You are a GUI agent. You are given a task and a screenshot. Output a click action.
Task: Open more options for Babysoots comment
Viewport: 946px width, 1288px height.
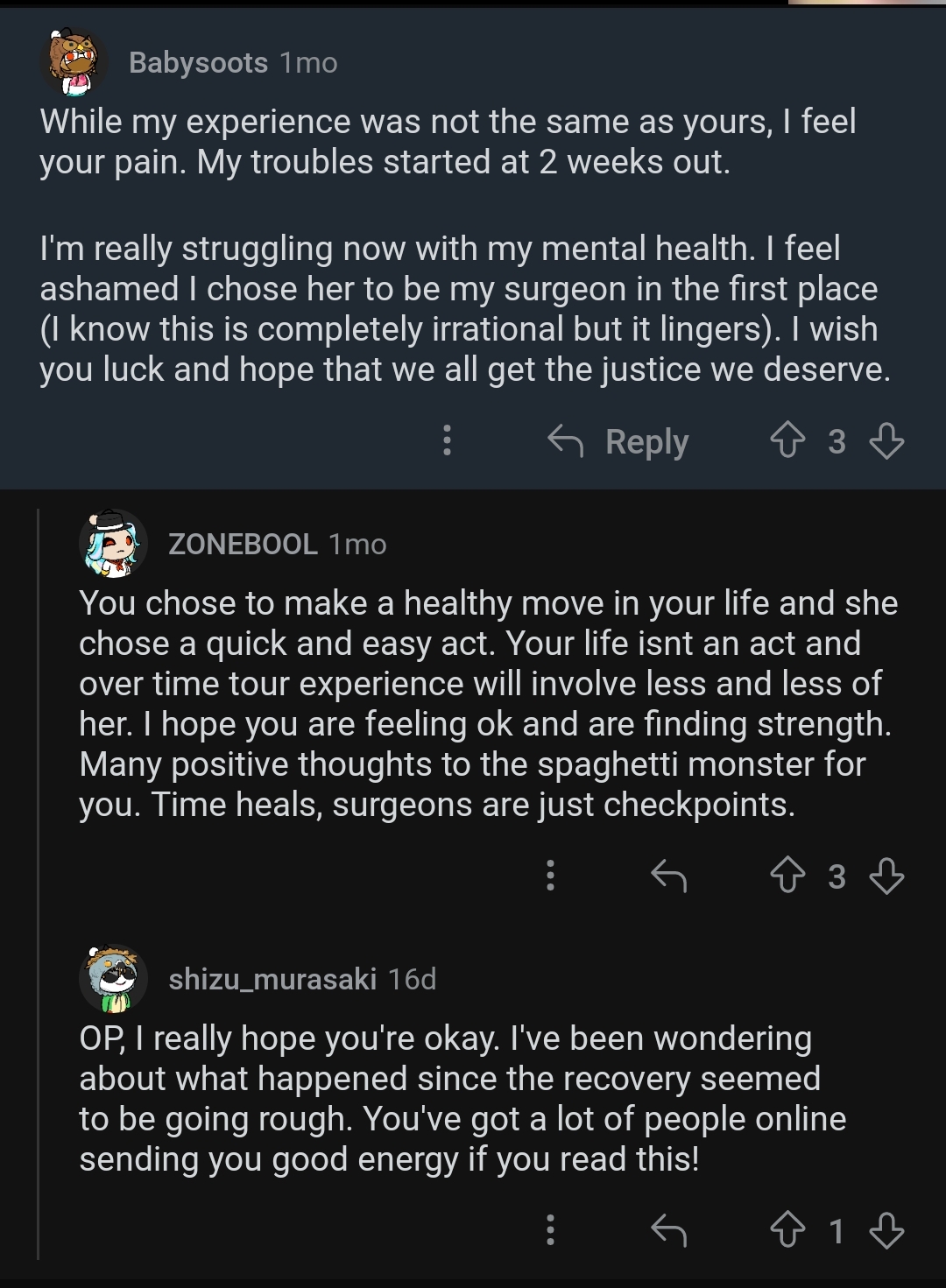click(447, 440)
